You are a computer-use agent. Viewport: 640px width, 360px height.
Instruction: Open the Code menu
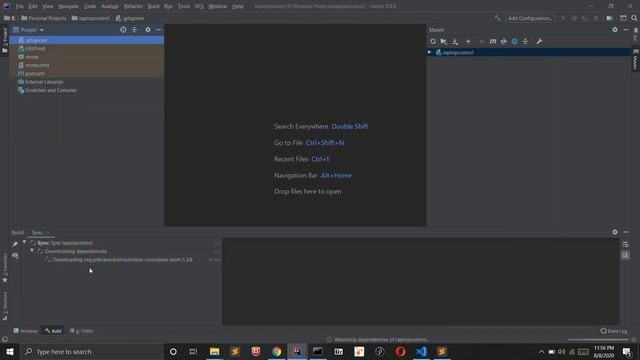[x=90, y=6]
